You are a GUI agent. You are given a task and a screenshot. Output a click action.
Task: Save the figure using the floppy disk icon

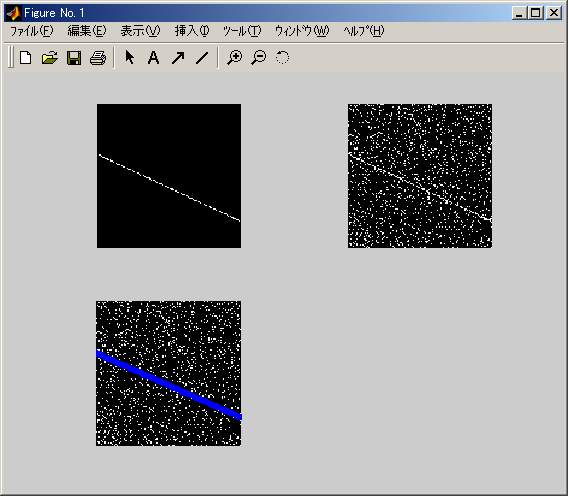click(x=74, y=58)
